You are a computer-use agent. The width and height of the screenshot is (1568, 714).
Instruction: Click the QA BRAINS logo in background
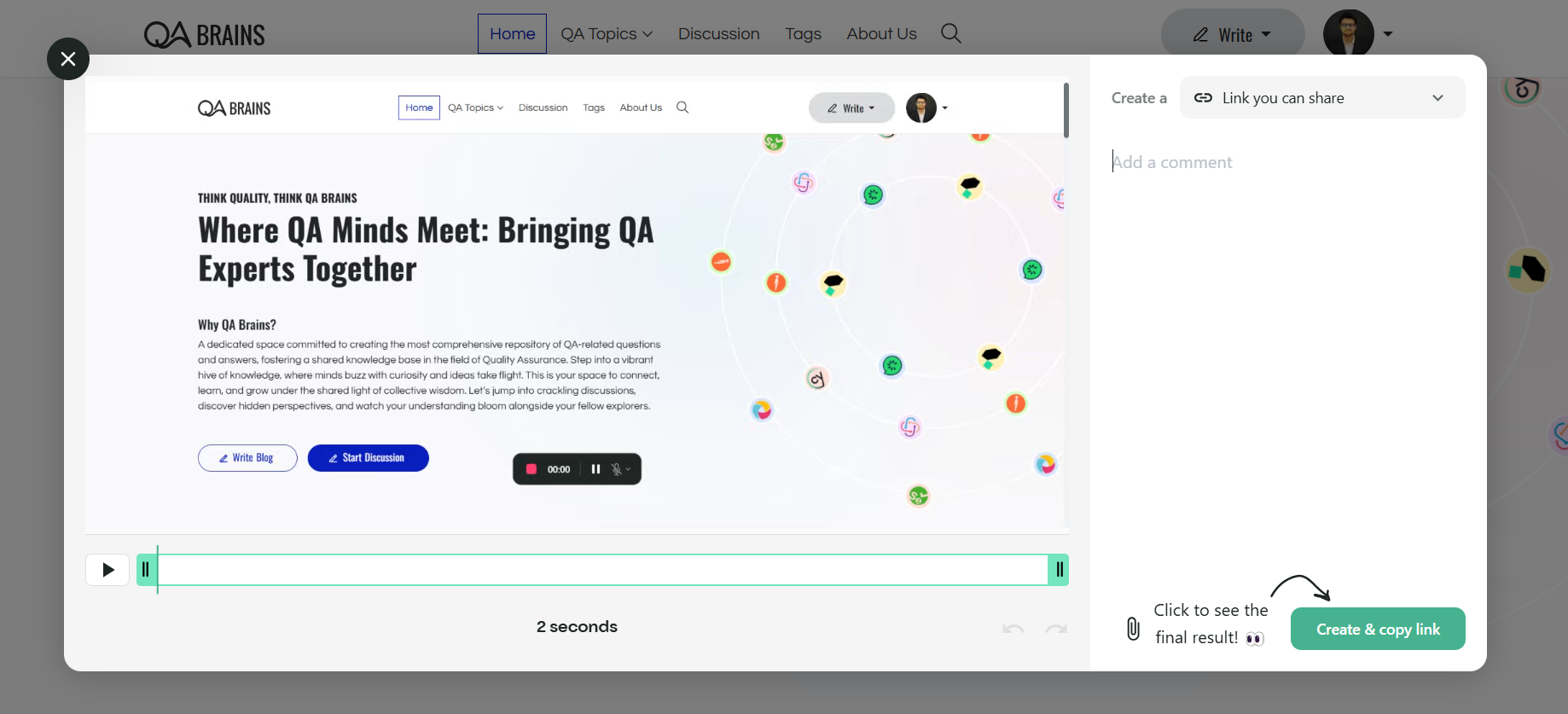click(x=205, y=34)
